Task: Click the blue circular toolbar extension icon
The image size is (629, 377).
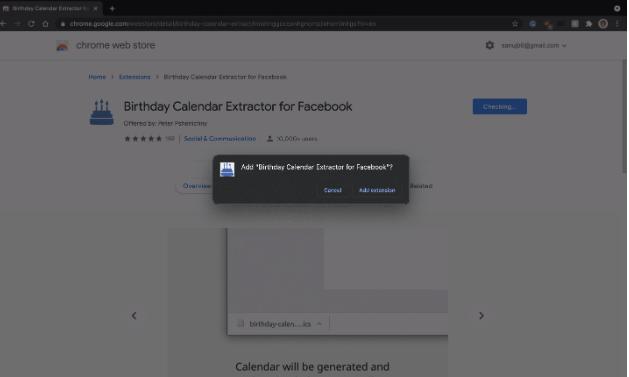Action: tap(532, 24)
